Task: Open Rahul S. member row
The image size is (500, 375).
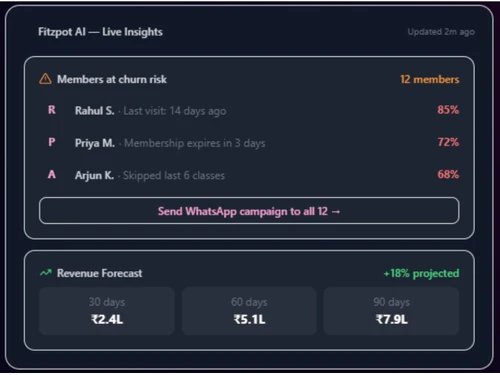Action: (x=249, y=110)
